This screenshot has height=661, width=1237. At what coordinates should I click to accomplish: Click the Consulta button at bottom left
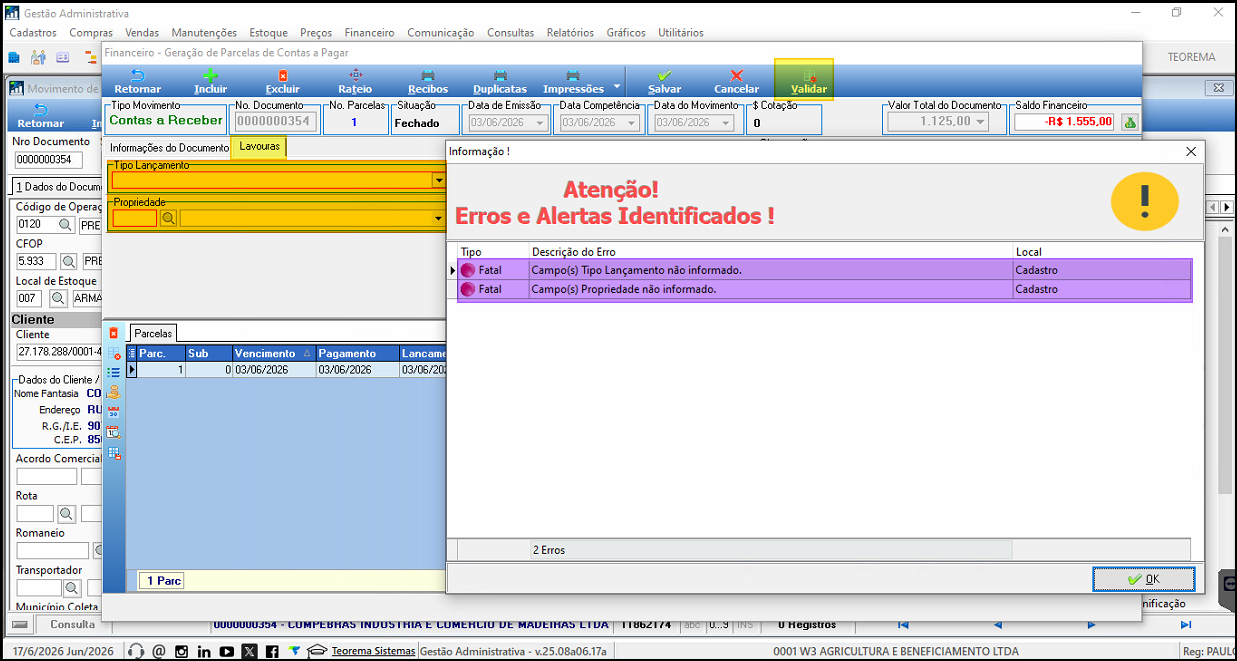tap(72, 624)
